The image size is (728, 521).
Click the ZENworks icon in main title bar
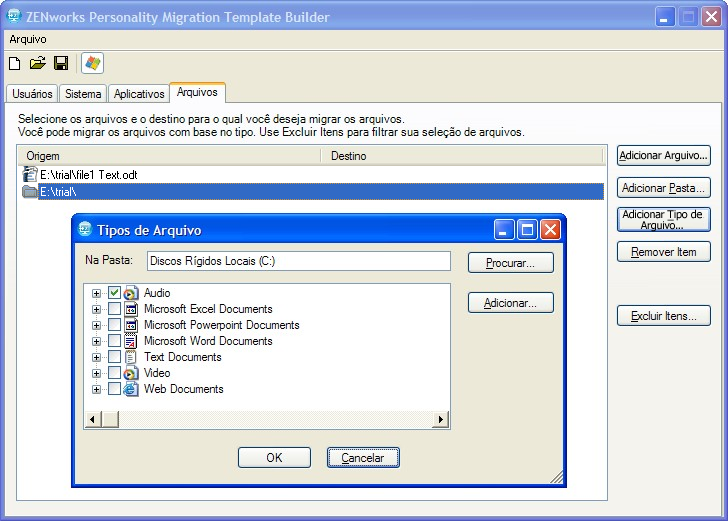coord(14,16)
